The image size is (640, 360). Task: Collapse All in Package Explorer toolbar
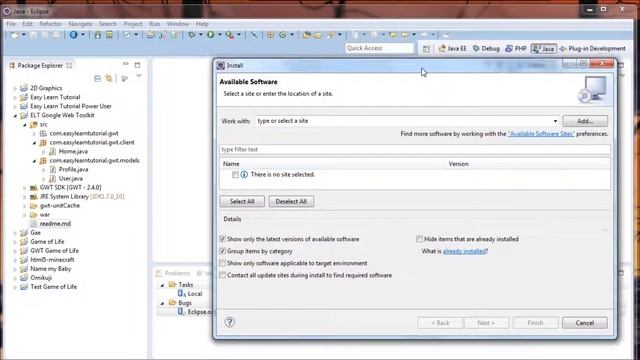point(98,78)
